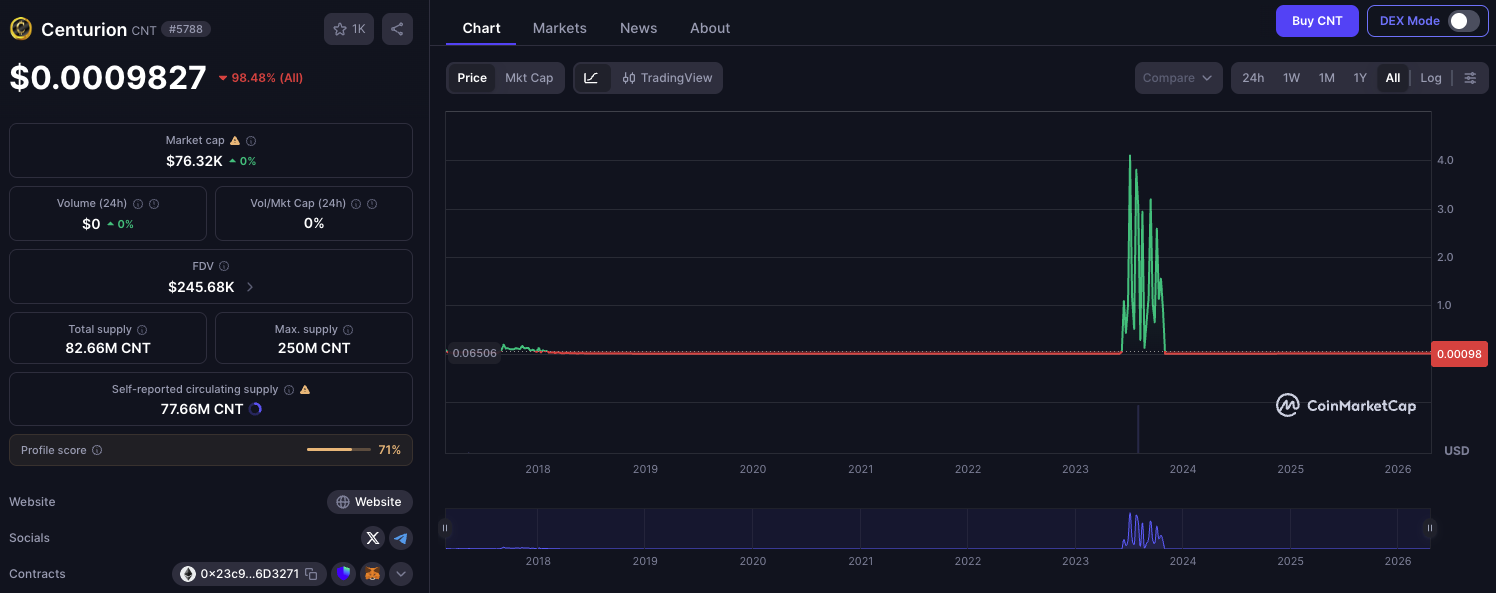Open the project Website link

pyautogui.click(x=369, y=502)
